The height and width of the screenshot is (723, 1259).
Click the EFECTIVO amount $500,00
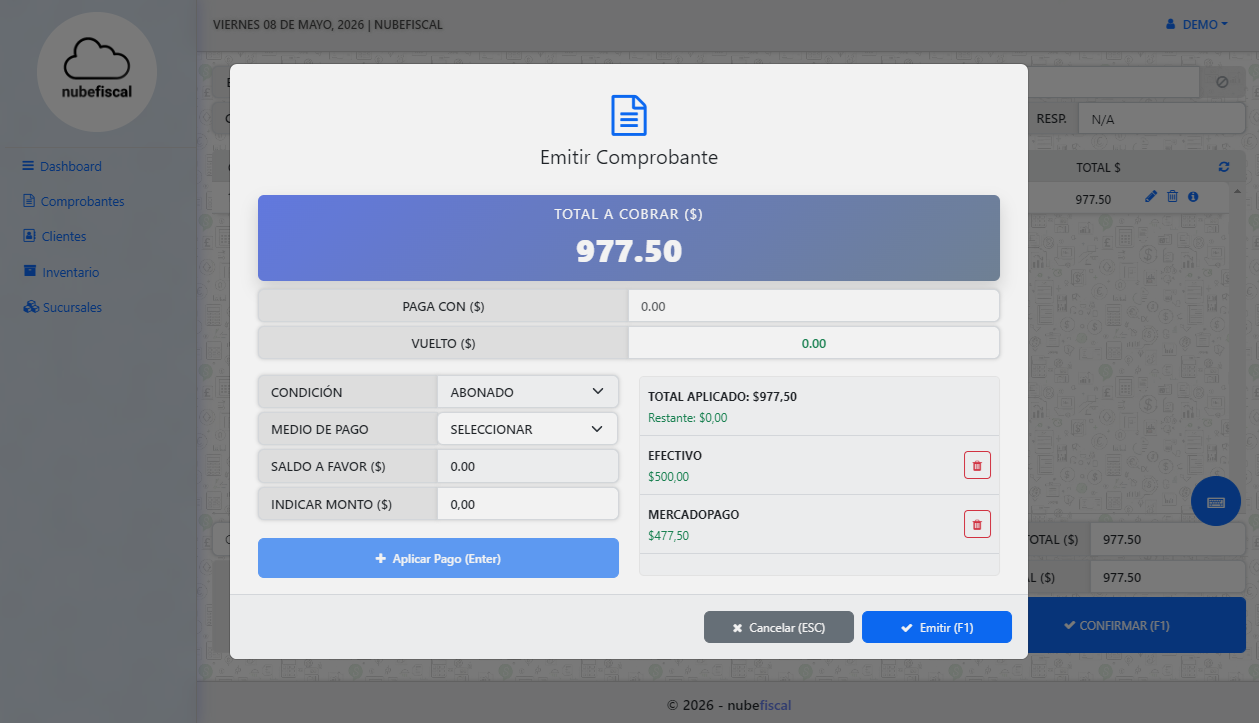(x=669, y=477)
